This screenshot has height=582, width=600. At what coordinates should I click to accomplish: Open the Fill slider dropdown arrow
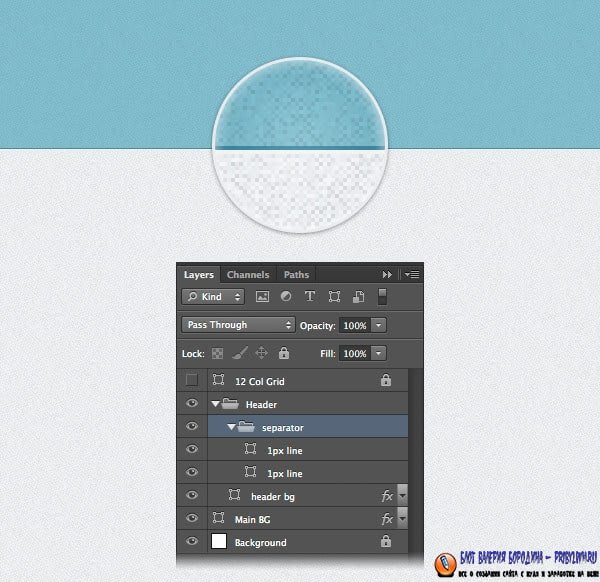pyautogui.click(x=378, y=354)
